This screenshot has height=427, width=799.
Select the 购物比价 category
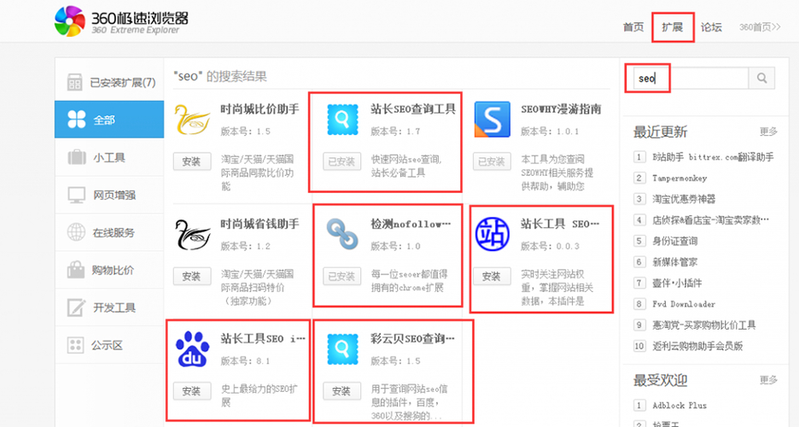[x=110, y=270]
